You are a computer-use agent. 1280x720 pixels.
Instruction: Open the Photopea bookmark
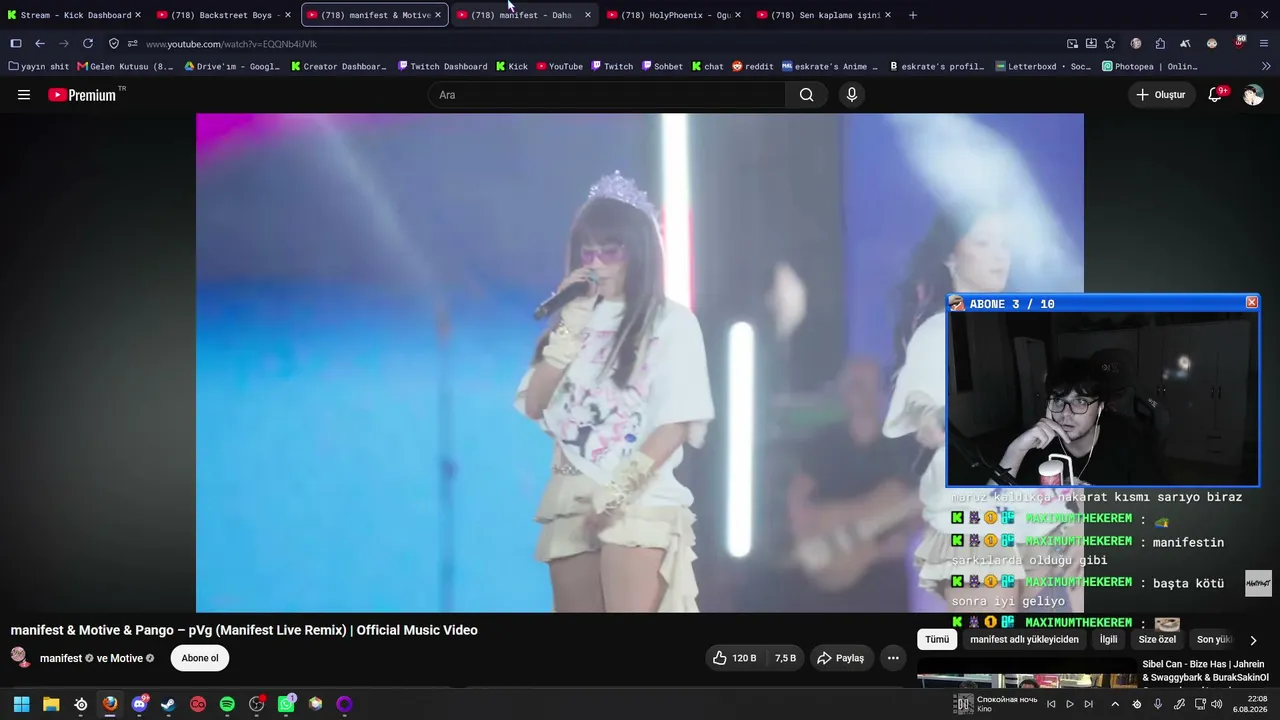(1149, 66)
